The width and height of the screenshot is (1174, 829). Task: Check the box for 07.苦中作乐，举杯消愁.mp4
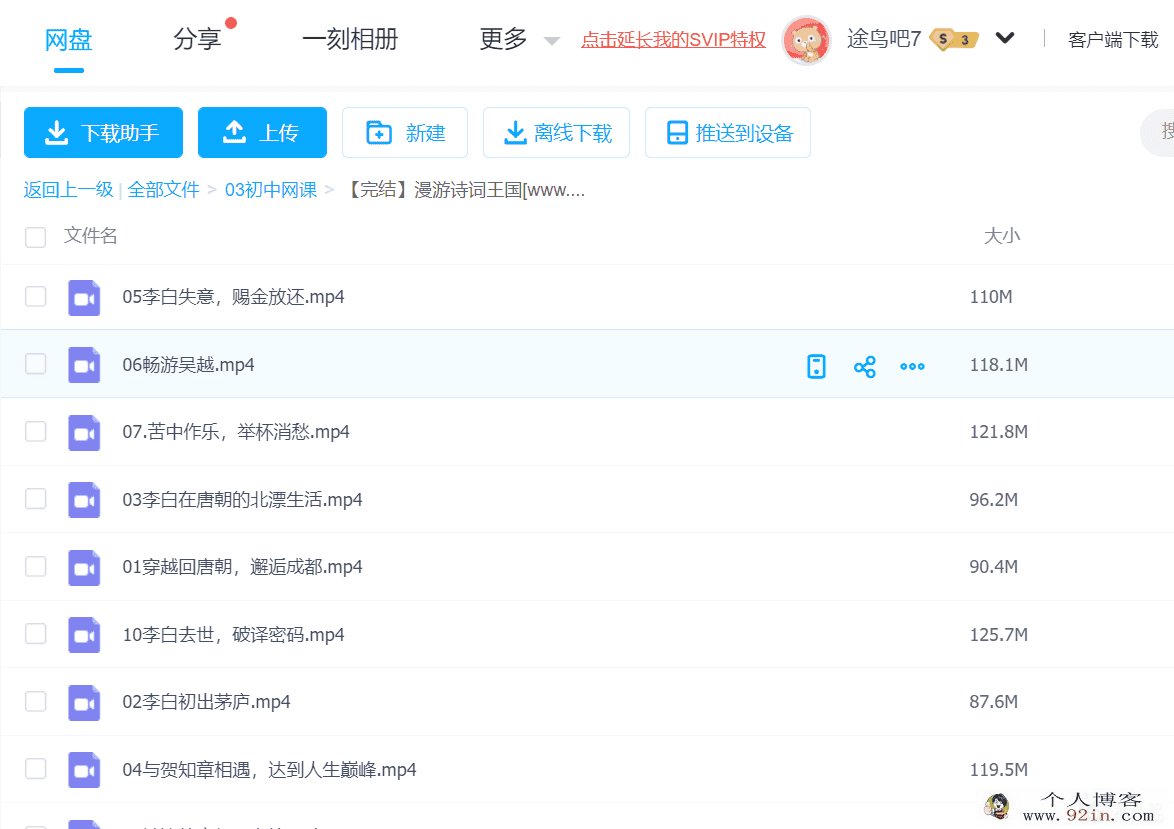click(35, 431)
